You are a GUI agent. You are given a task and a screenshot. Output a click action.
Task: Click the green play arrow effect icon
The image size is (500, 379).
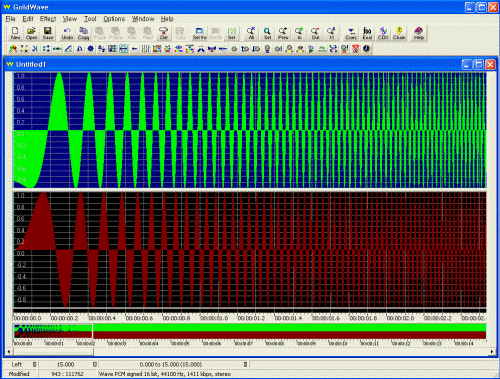[x=311, y=49]
